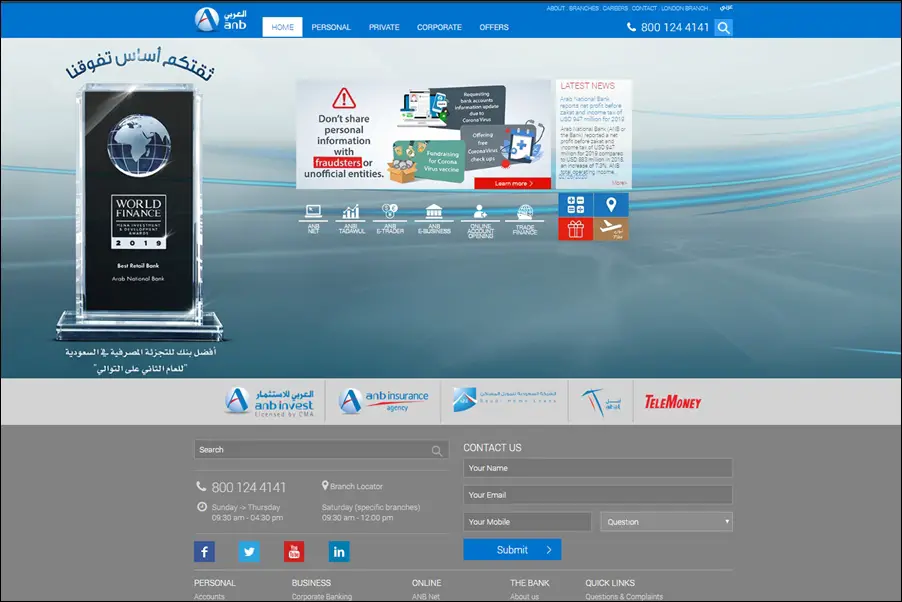This screenshot has width=902, height=602.
Task: Visit the partner logo left of TeleMoney
Action: [601, 402]
